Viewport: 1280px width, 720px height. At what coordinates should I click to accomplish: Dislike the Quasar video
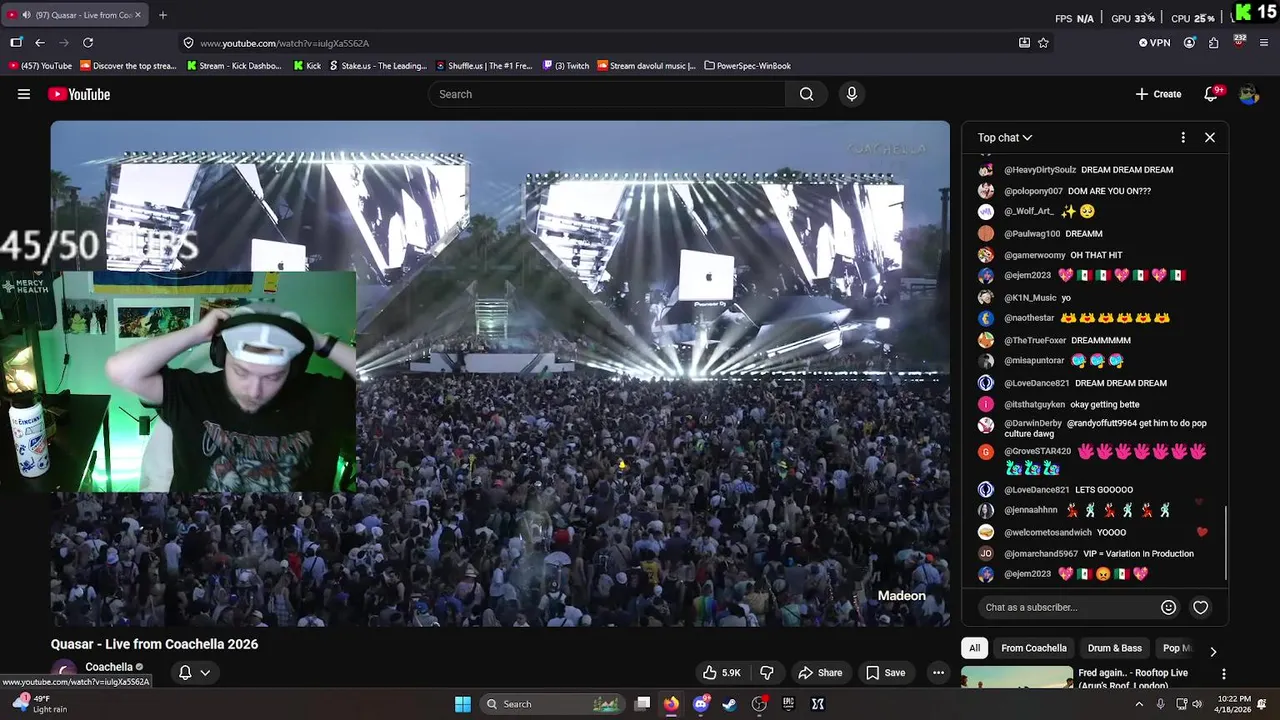(x=767, y=673)
